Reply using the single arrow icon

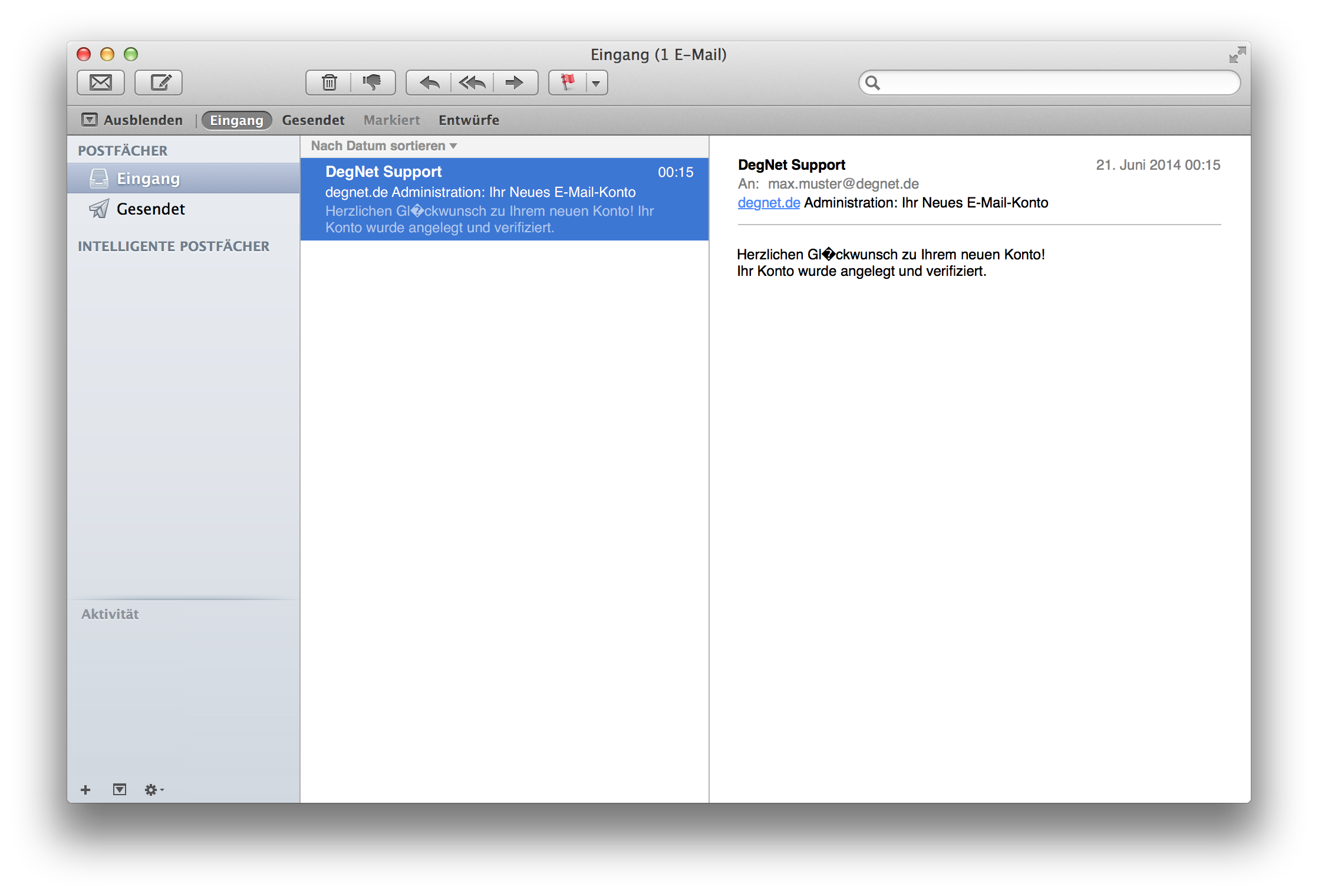(429, 83)
